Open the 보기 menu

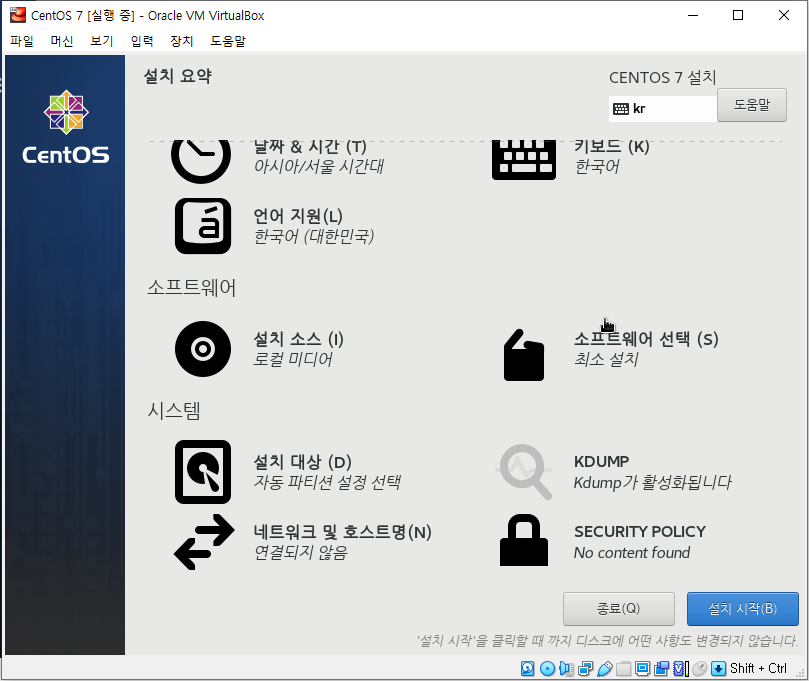(x=102, y=41)
